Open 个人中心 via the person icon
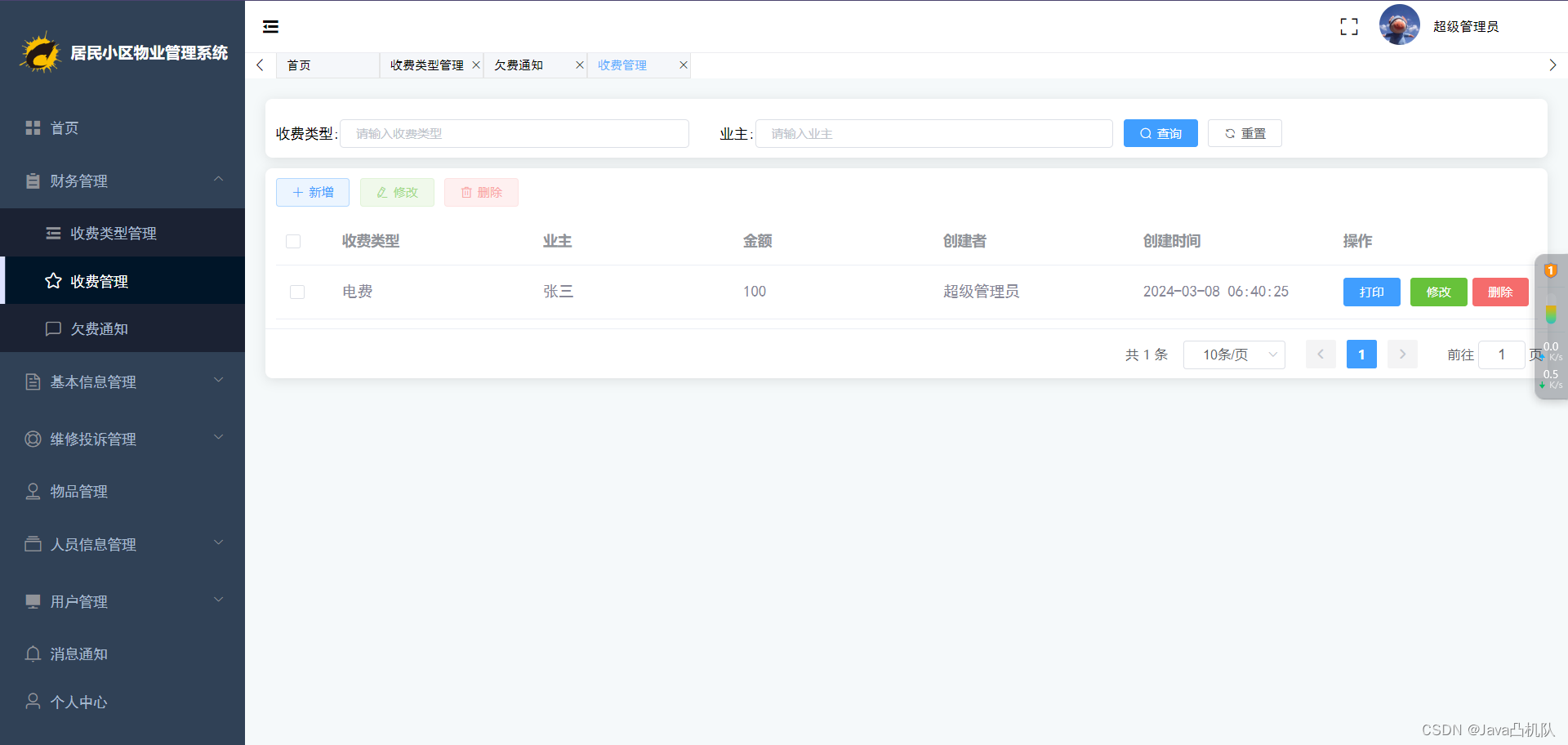Screen dimensions: 1568x745 pos(33,701)
